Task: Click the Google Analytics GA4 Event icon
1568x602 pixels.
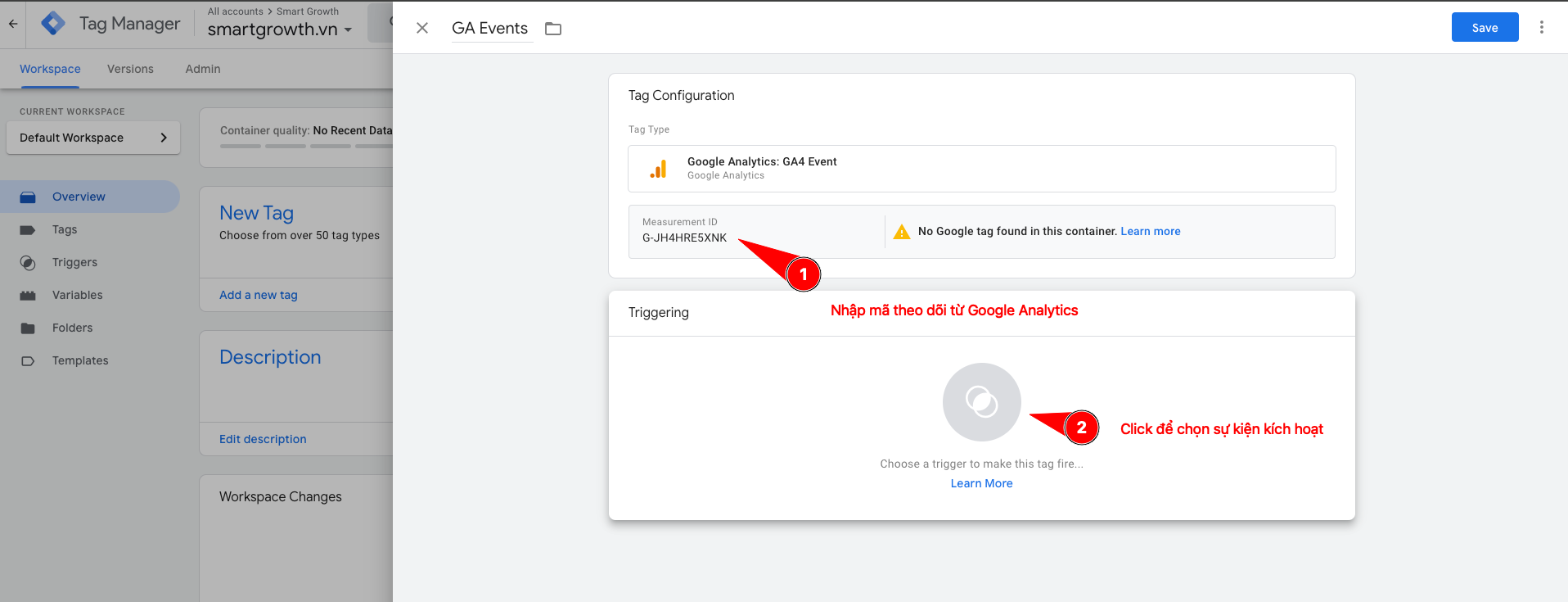Action: tap(658, 169)
